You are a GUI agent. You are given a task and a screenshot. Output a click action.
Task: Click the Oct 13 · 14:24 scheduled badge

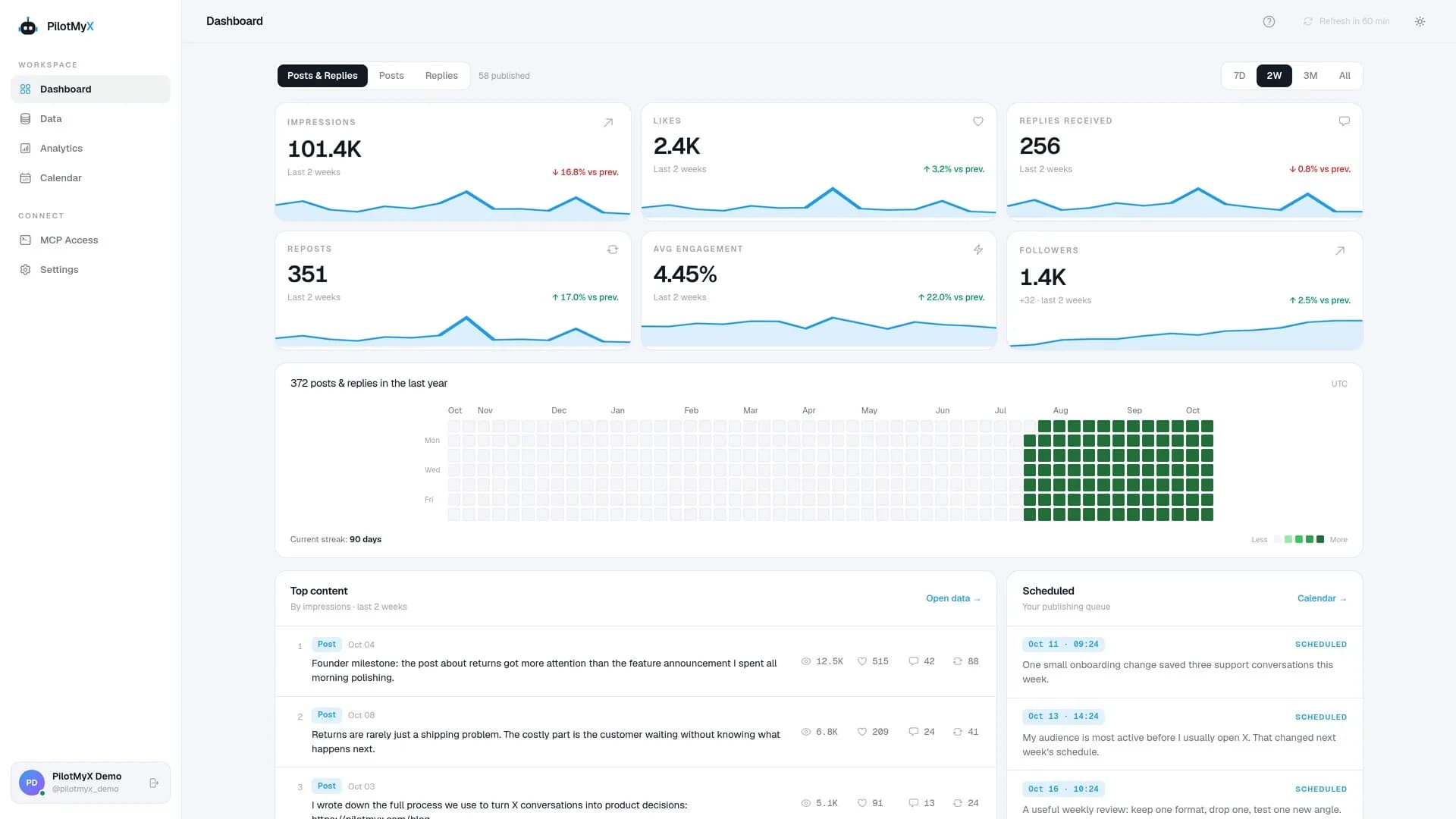point(1063,717)
